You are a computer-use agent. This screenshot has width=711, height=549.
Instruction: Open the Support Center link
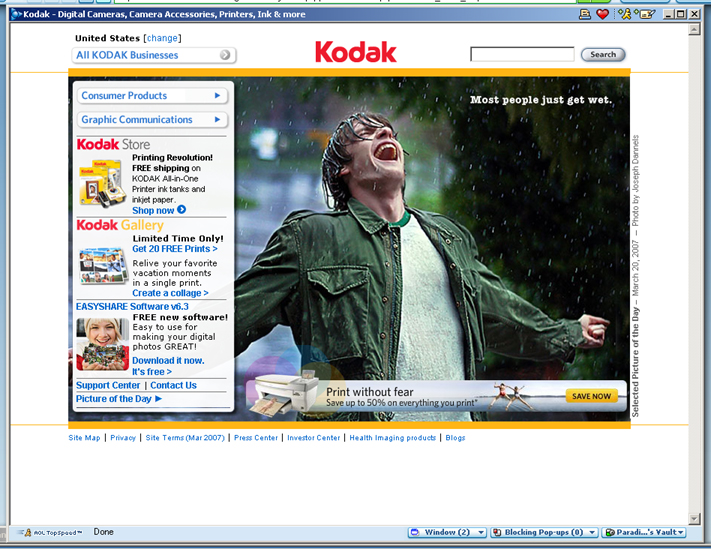point(108,385)
